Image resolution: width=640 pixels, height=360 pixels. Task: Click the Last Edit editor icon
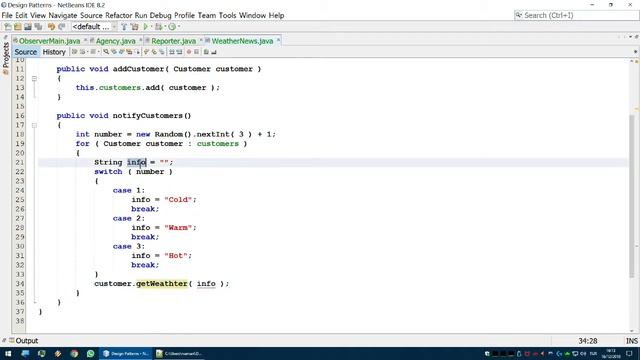click(x=74, y=52)
